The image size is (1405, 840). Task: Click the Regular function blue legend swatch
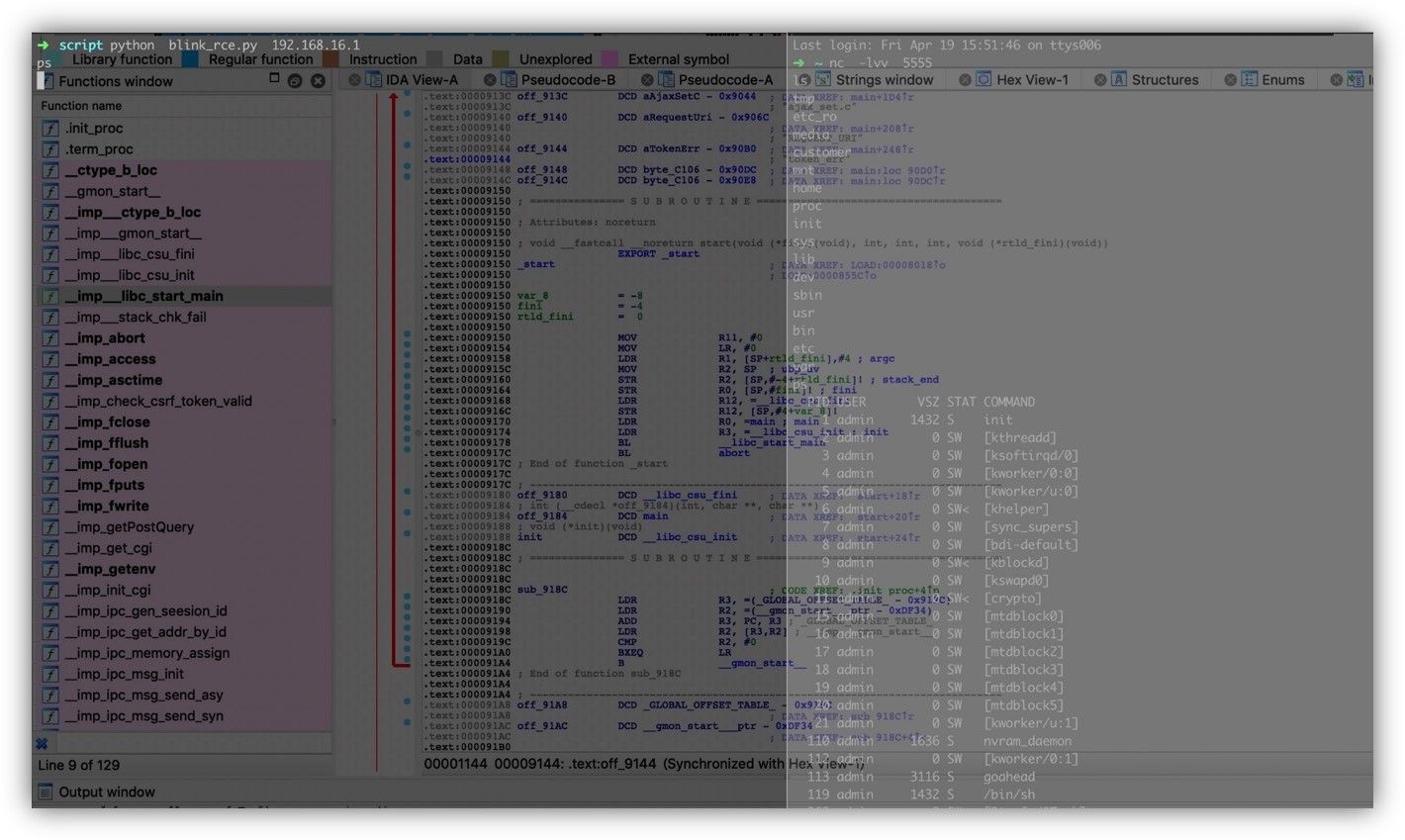190,59
